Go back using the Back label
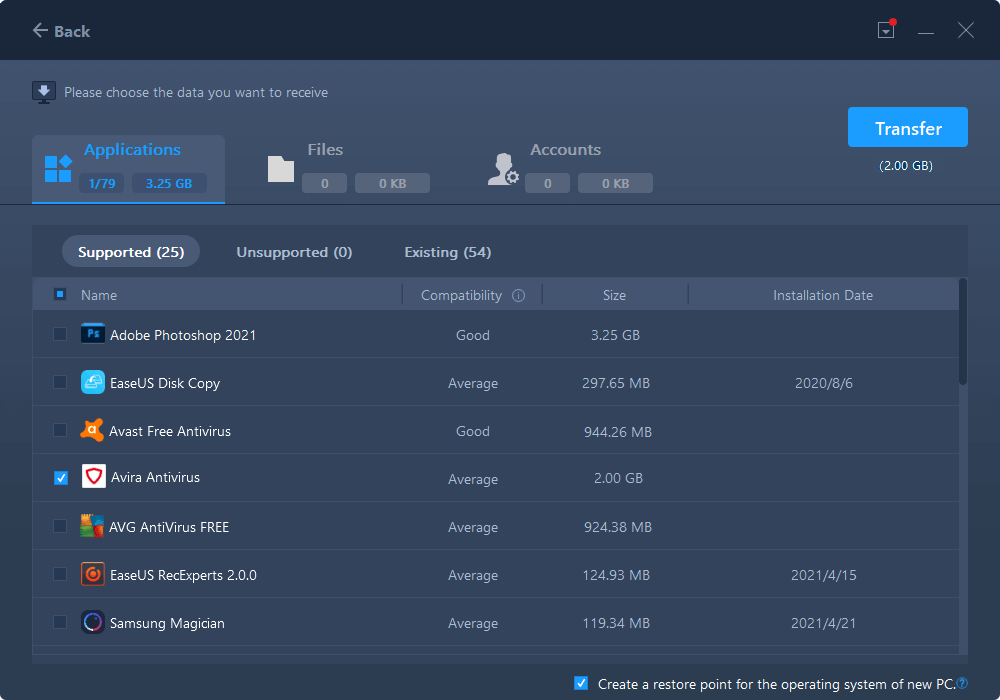Viewport: 1000px width, 700px height. point(72,31)
